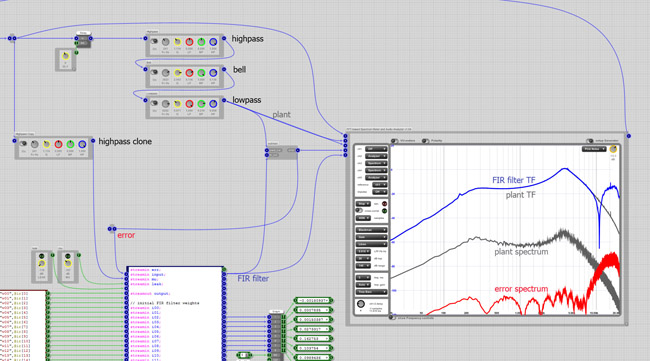Open the Linear dropdown in analyzer panel
This screenshot has width=650, height=361.
pos(371,244)
